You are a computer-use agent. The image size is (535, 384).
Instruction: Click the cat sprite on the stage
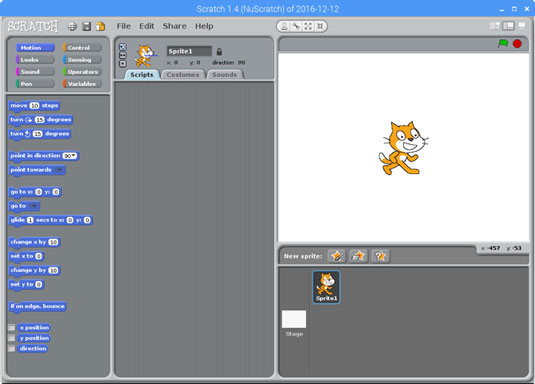403,148
